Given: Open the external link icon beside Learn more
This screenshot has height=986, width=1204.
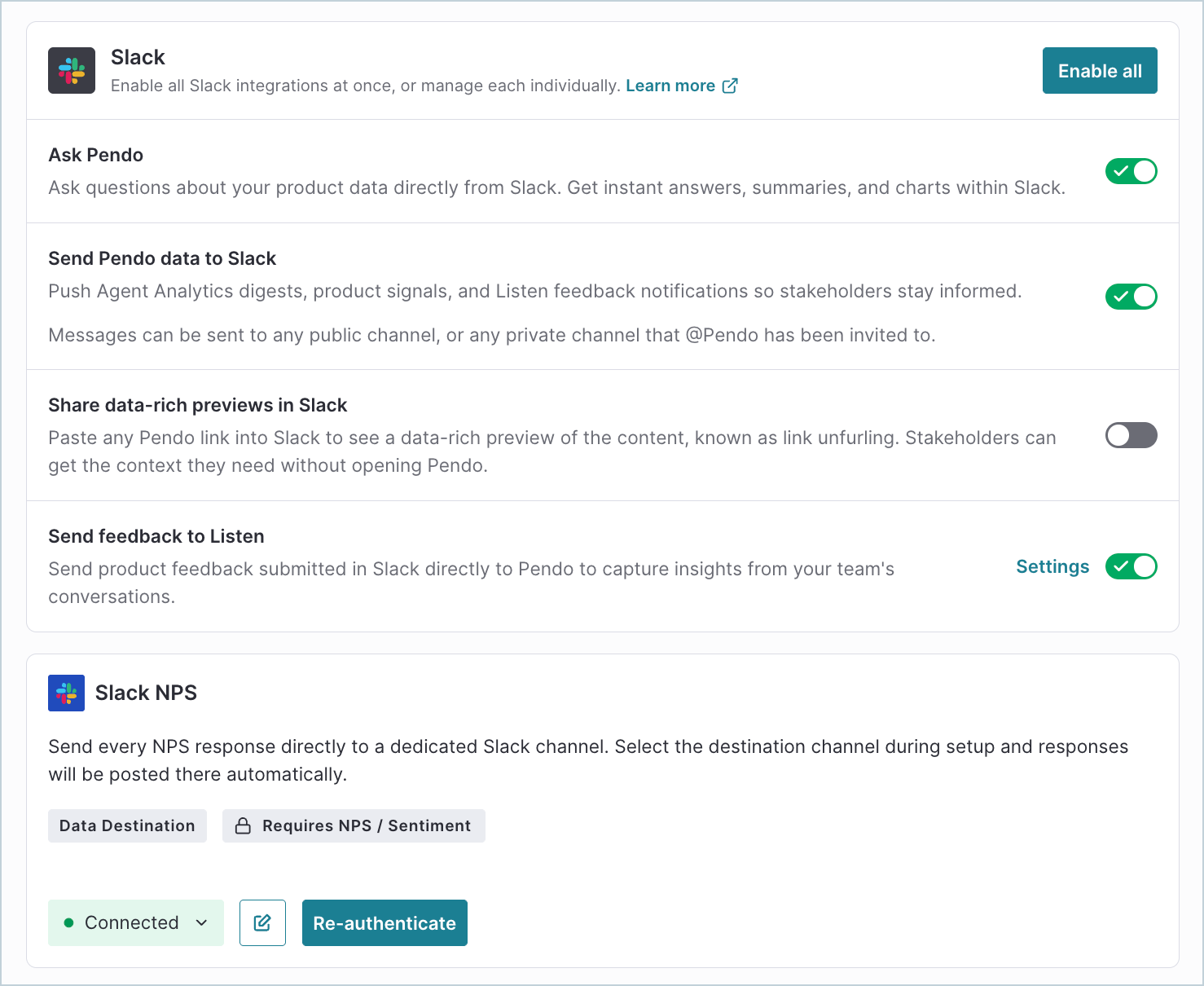Looking at the screenshot, I should (x=730, y=86).
